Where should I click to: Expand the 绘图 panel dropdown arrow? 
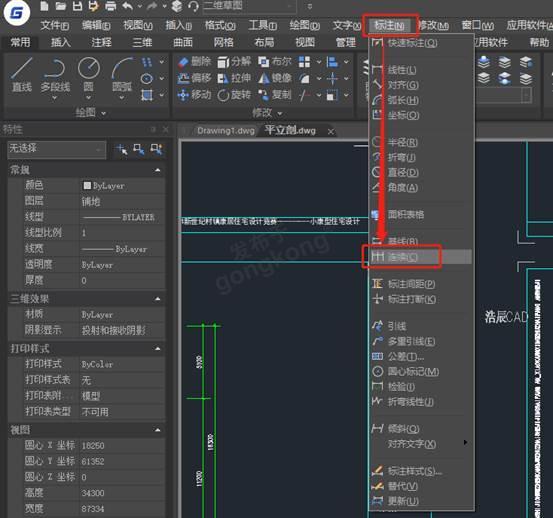click(104, 113)
